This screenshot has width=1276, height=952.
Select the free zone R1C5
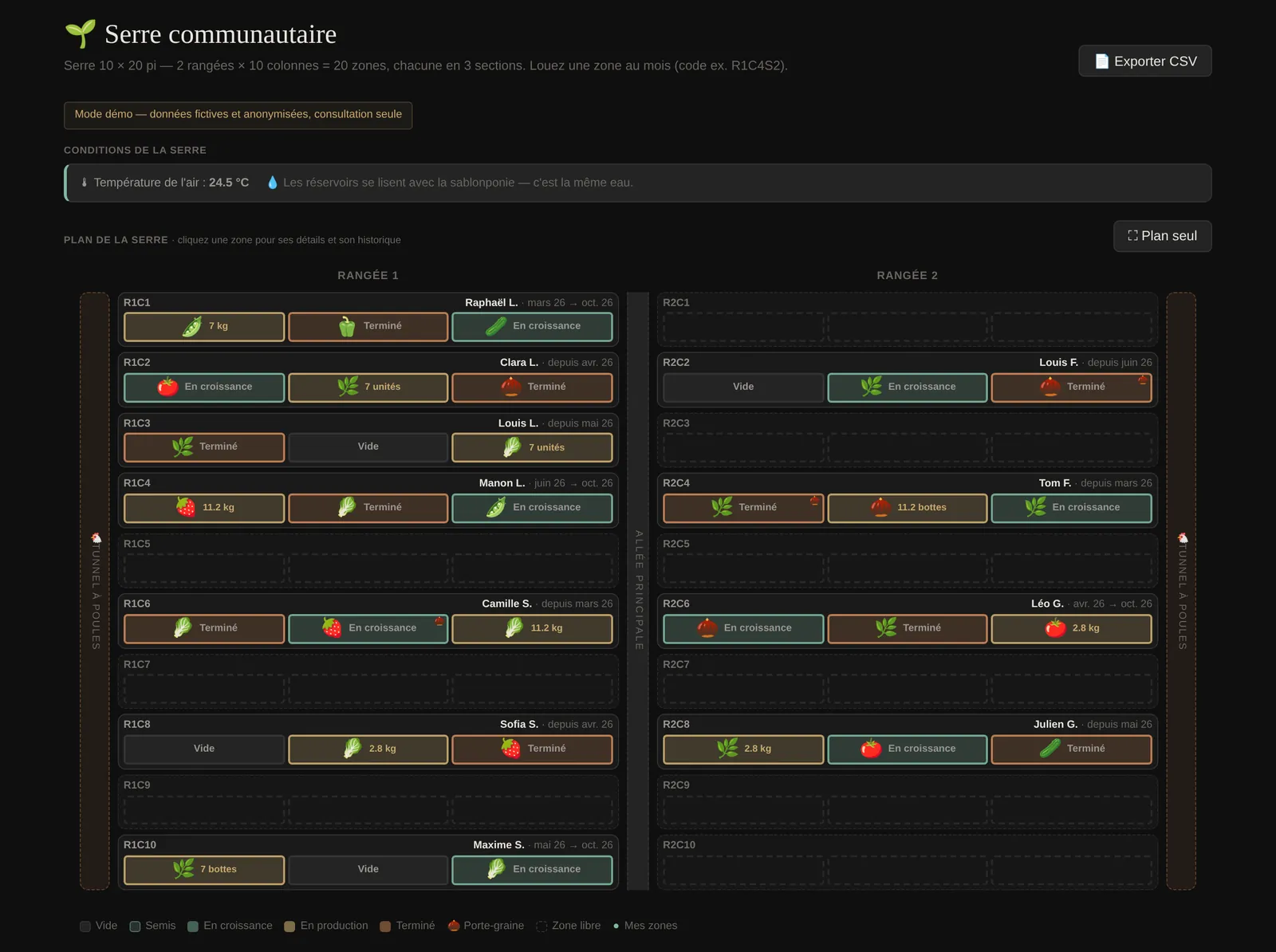click(x=368, y=561)
